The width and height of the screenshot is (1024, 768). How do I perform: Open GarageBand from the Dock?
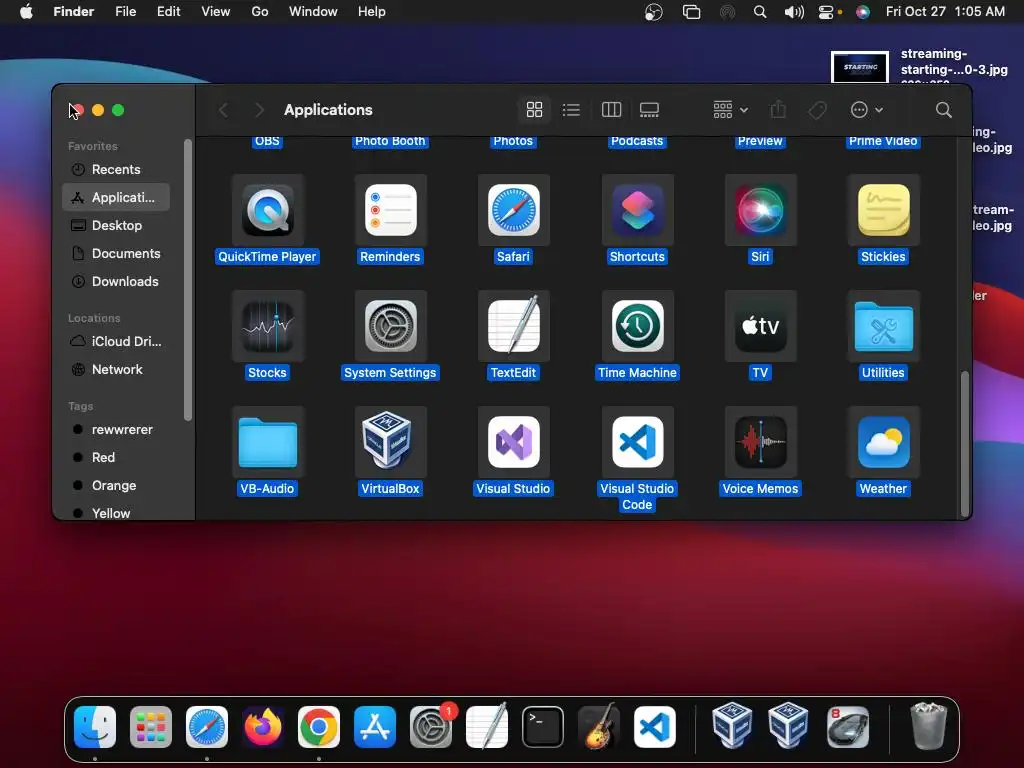click(x=599, y=726)
